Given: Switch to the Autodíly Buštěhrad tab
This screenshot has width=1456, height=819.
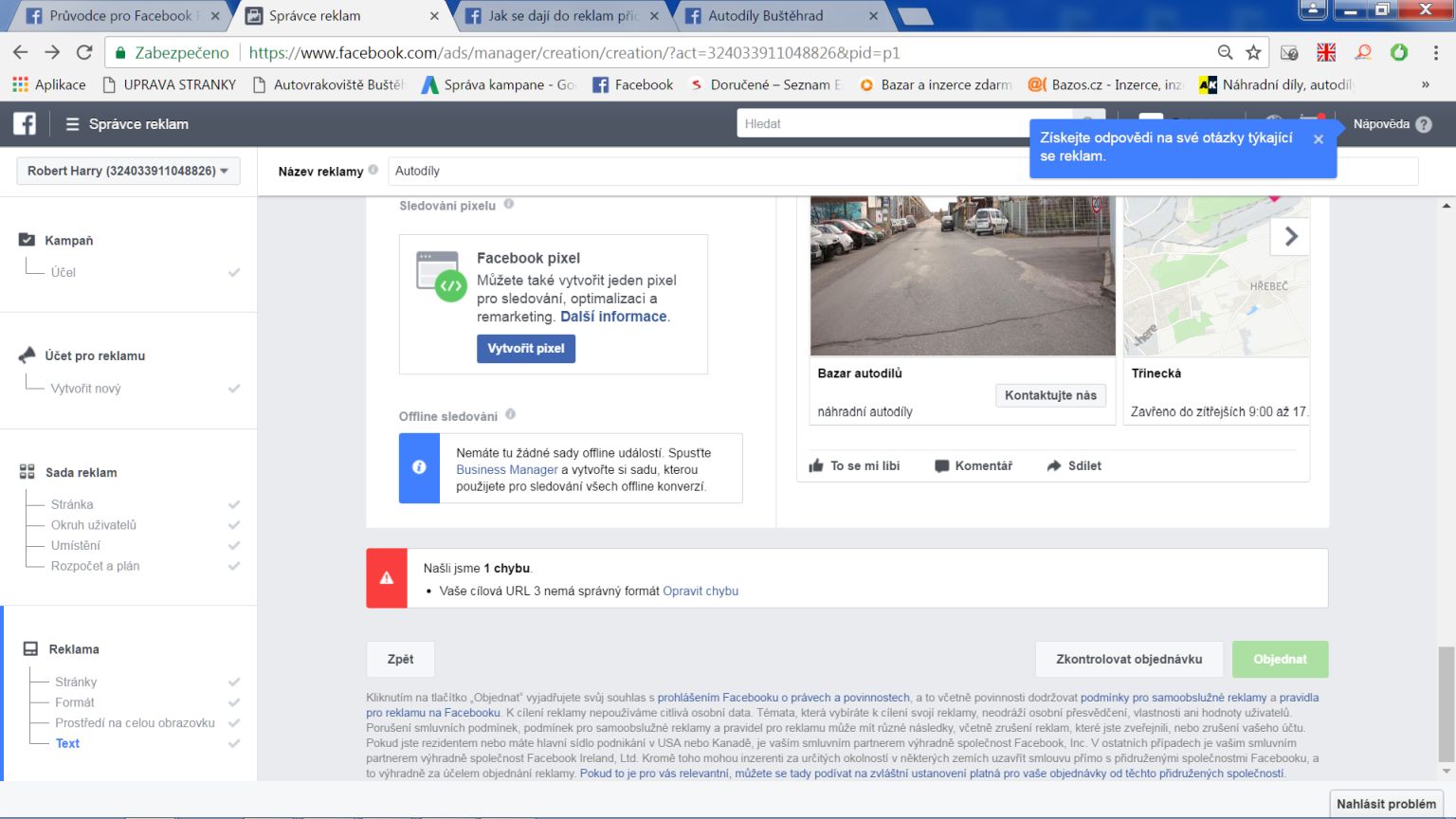Looking at the screenshot, I should pos(782,15).
